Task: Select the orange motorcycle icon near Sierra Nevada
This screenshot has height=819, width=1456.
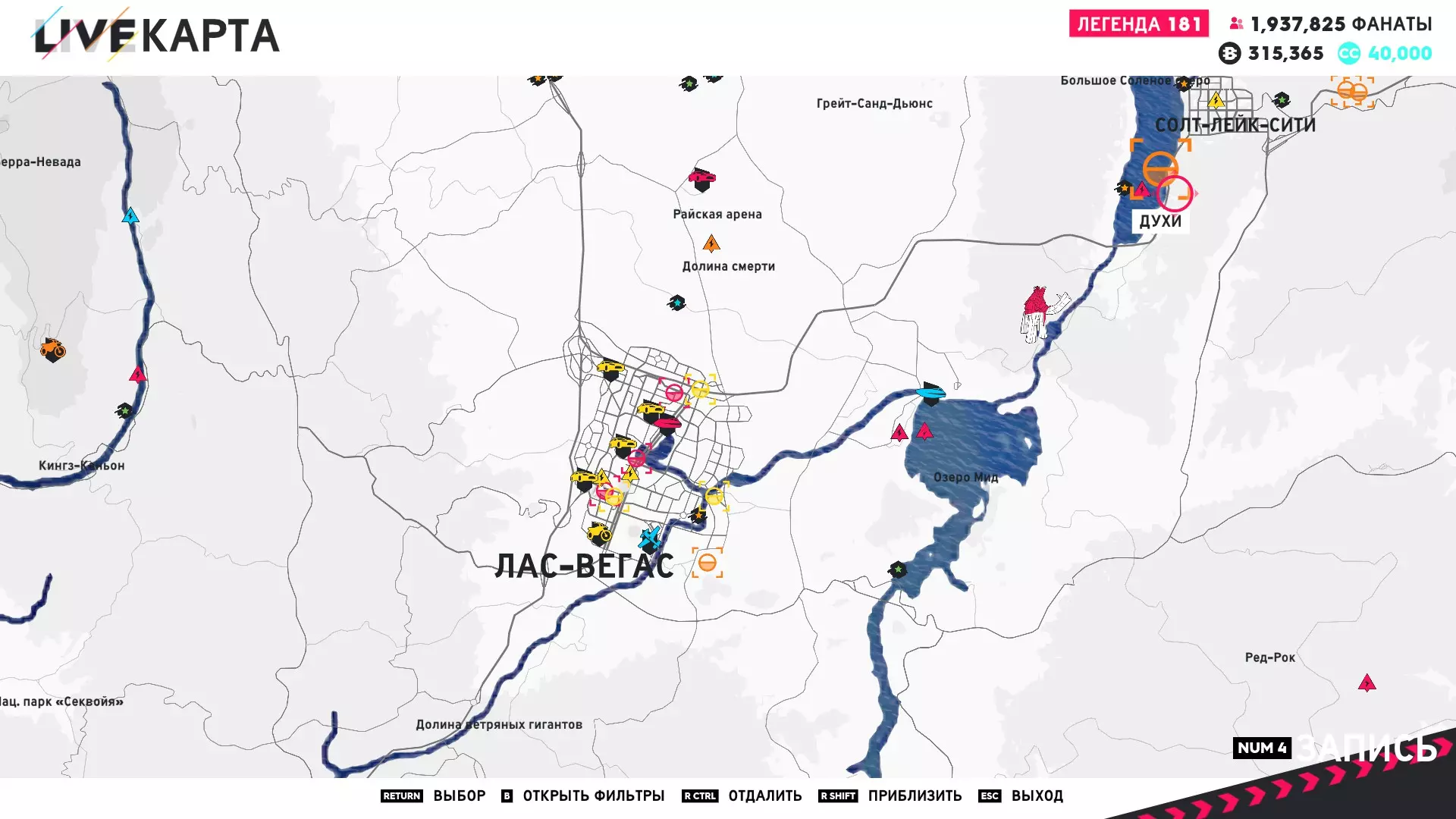Action: [x=52, y=350]
